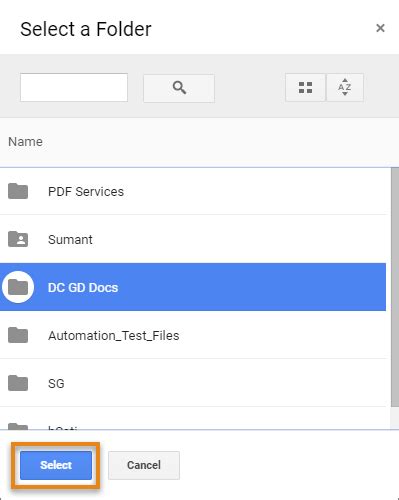The image size is (399, 500).
Task: Select the Automation_Test_Files folder name
Action: pyautogui.click(x=114, y=336)
